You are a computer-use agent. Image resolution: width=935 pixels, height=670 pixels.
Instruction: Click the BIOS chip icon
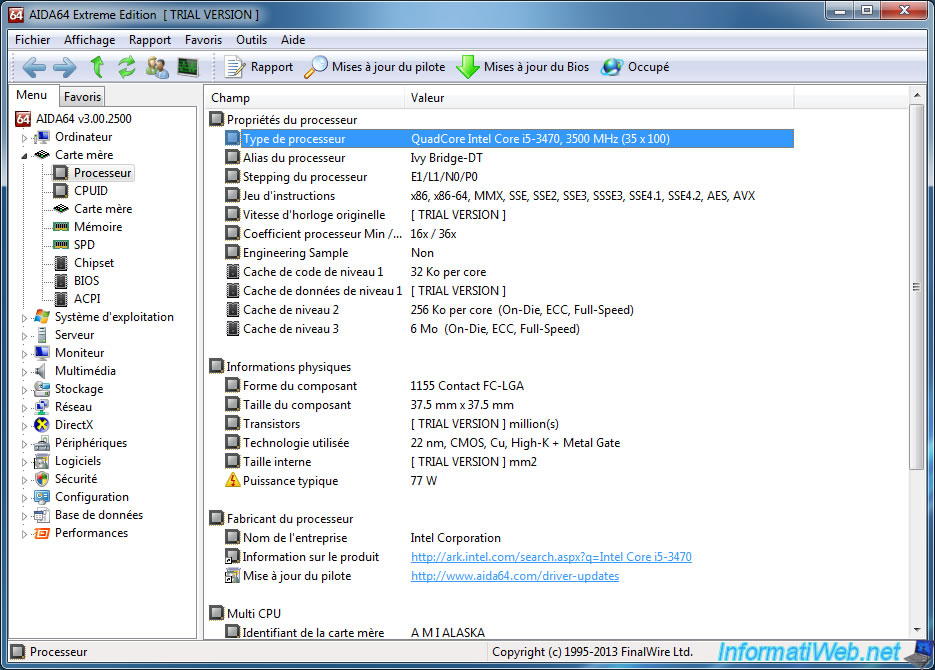[61, 281]
